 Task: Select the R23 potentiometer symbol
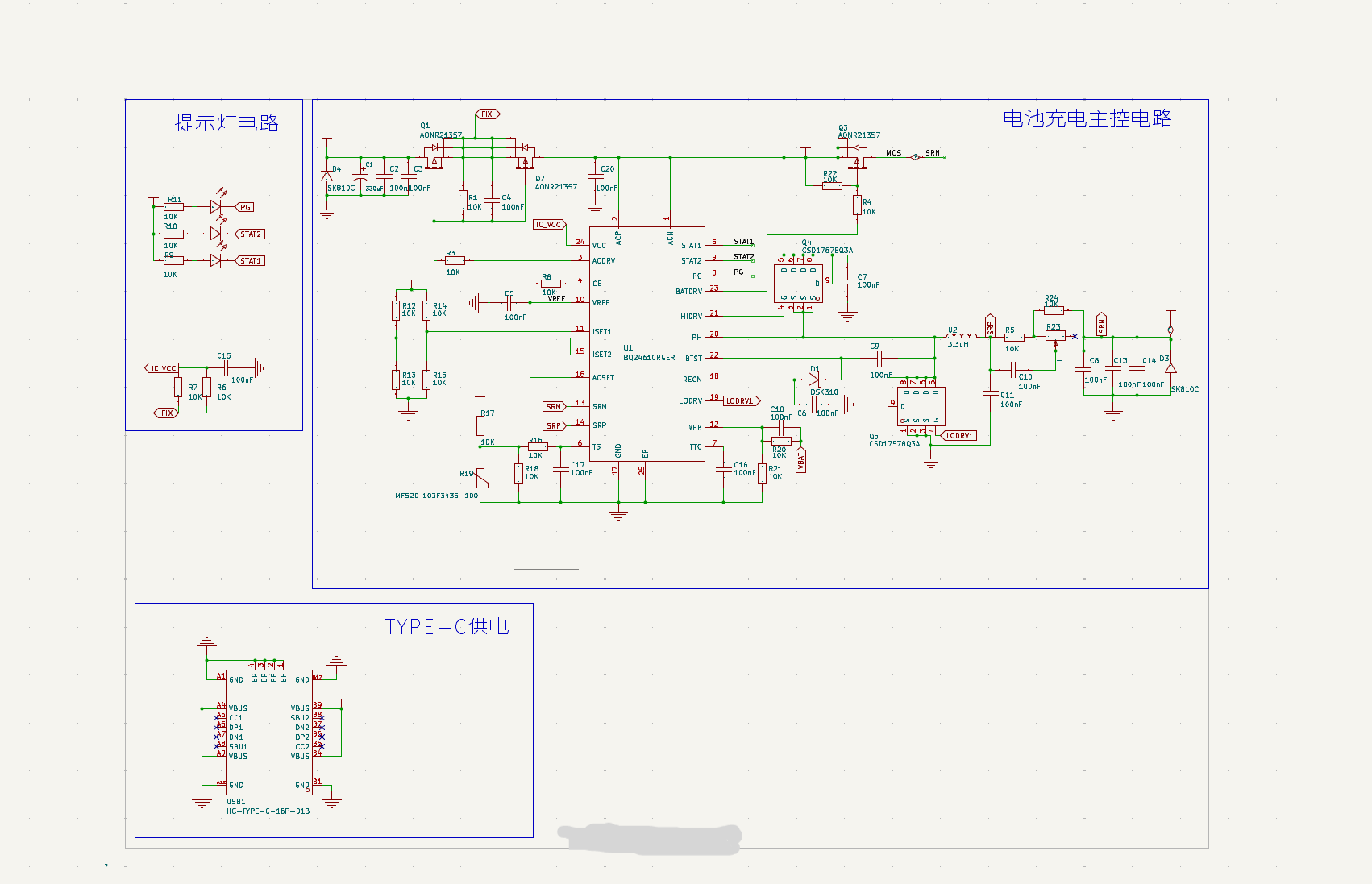coord(1054,336)
